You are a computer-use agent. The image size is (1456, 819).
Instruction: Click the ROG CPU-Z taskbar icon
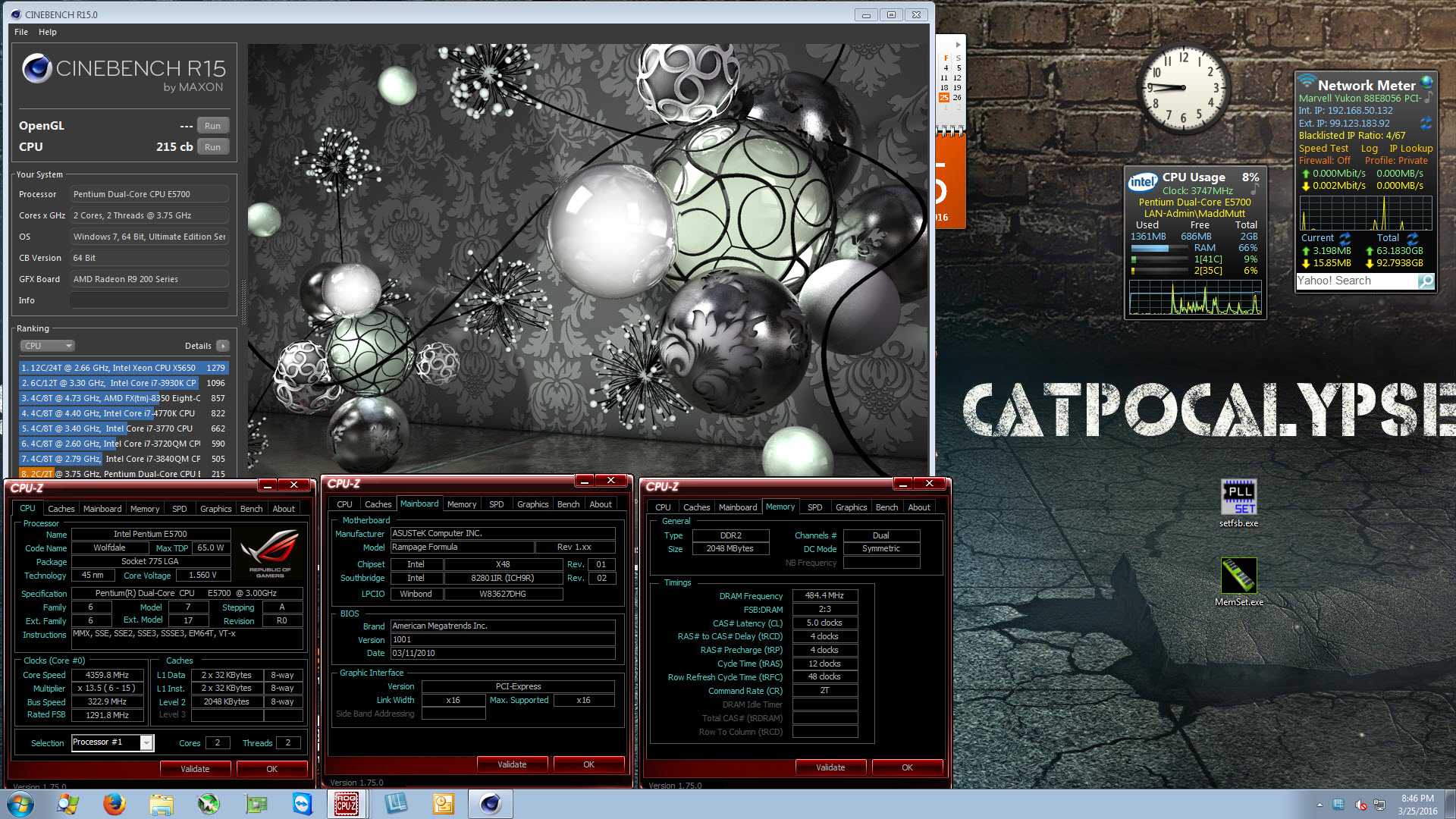tap(347, 804)
